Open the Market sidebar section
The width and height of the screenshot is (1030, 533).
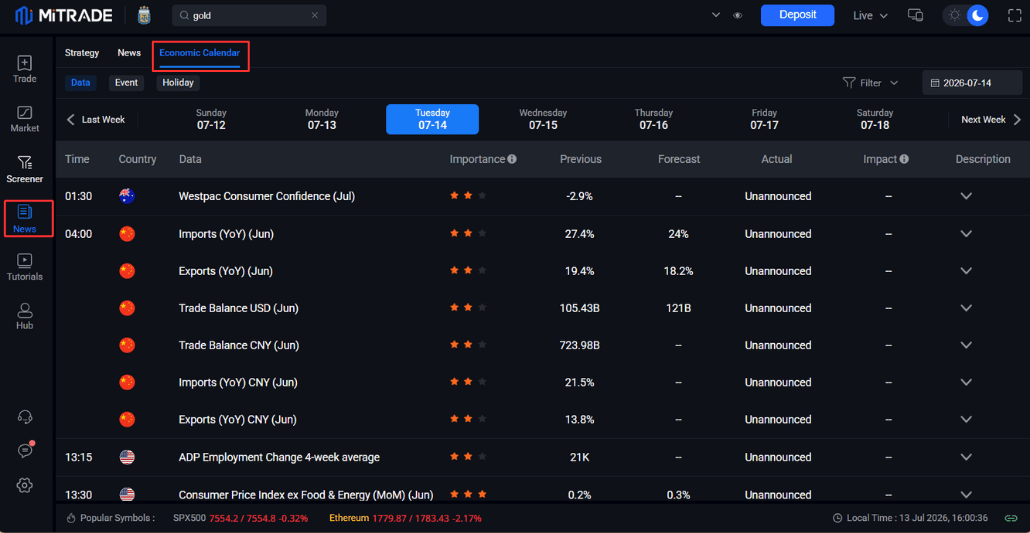[x=25, y=120]
